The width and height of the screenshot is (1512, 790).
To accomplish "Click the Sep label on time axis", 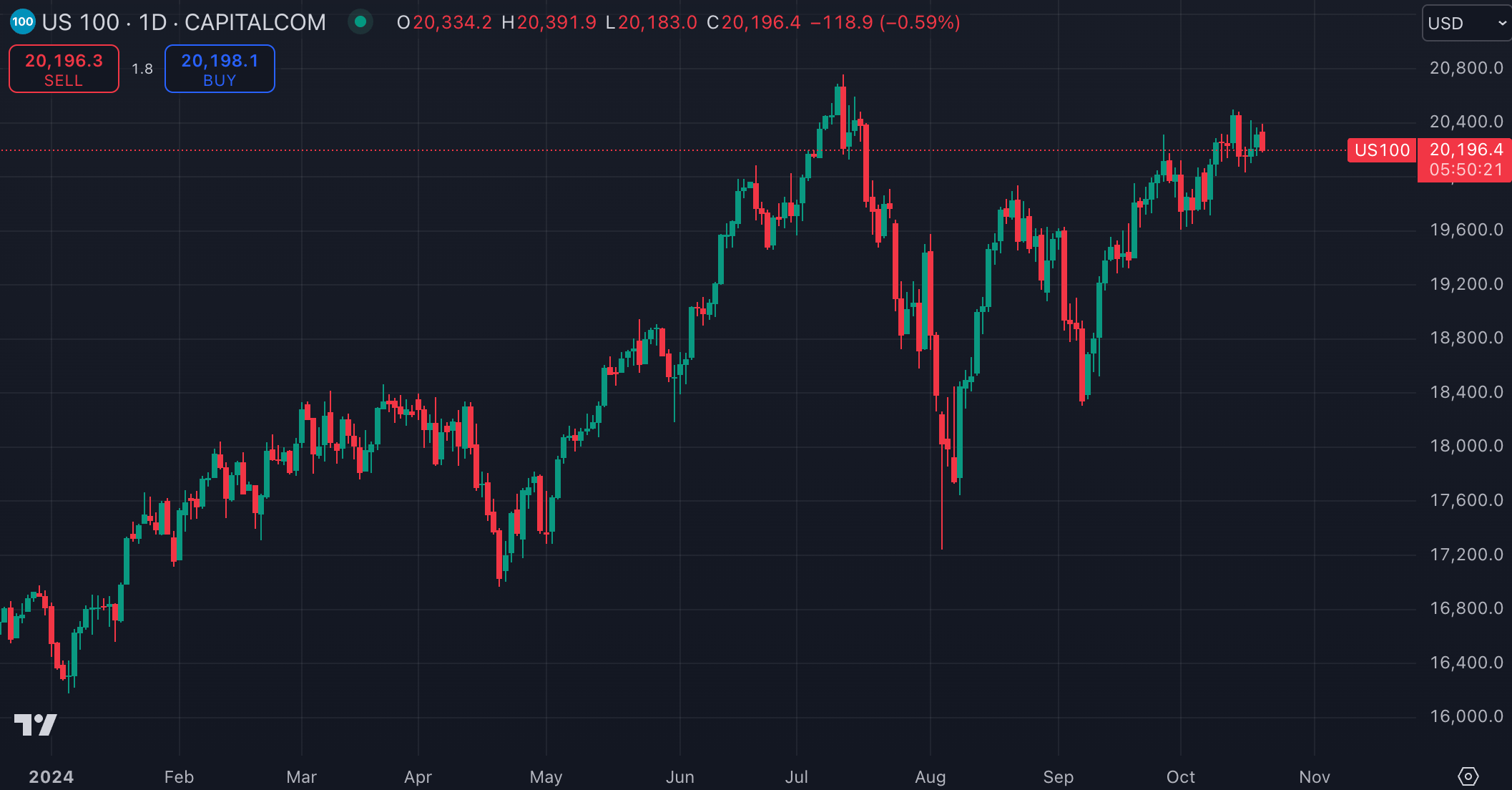I will [x=1059, y=777].
